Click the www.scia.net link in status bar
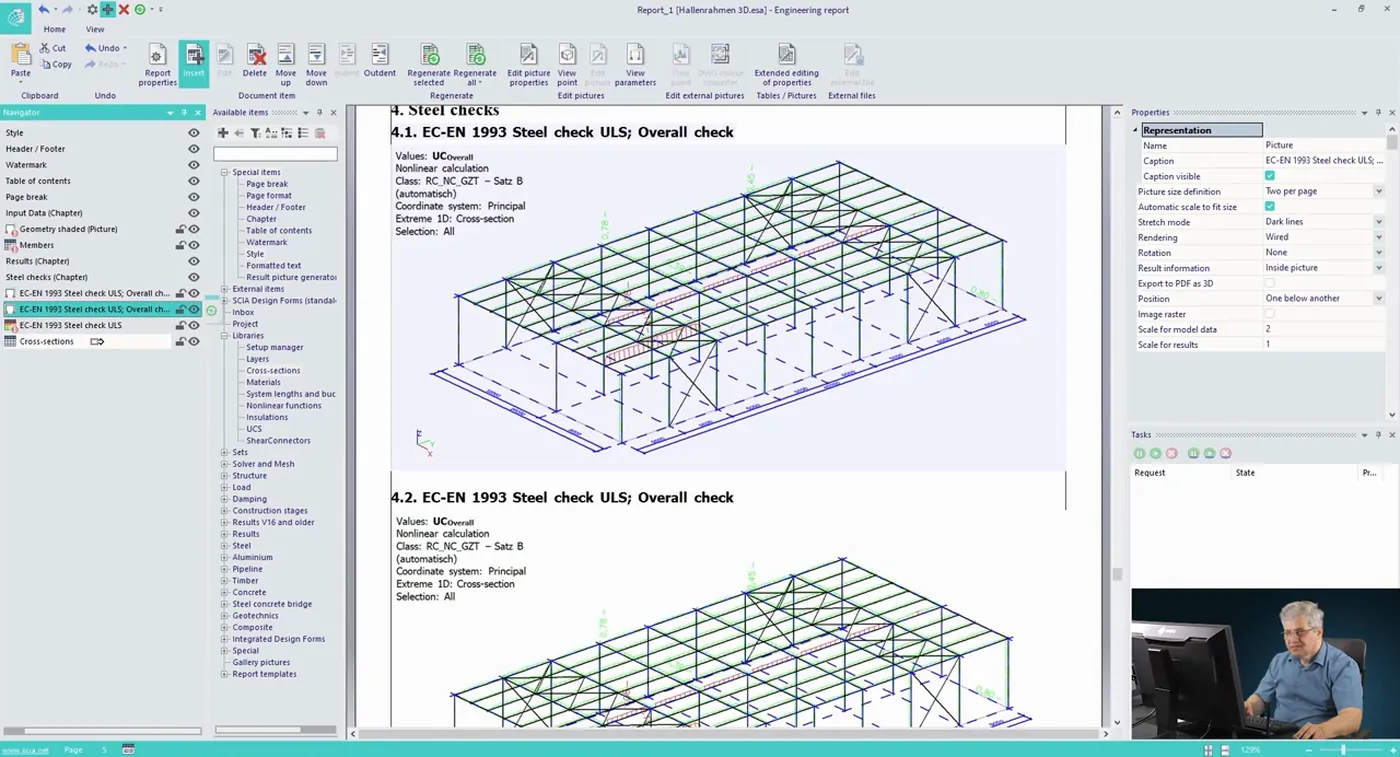The image size is (1400, 757). click(x=25, y=750)
